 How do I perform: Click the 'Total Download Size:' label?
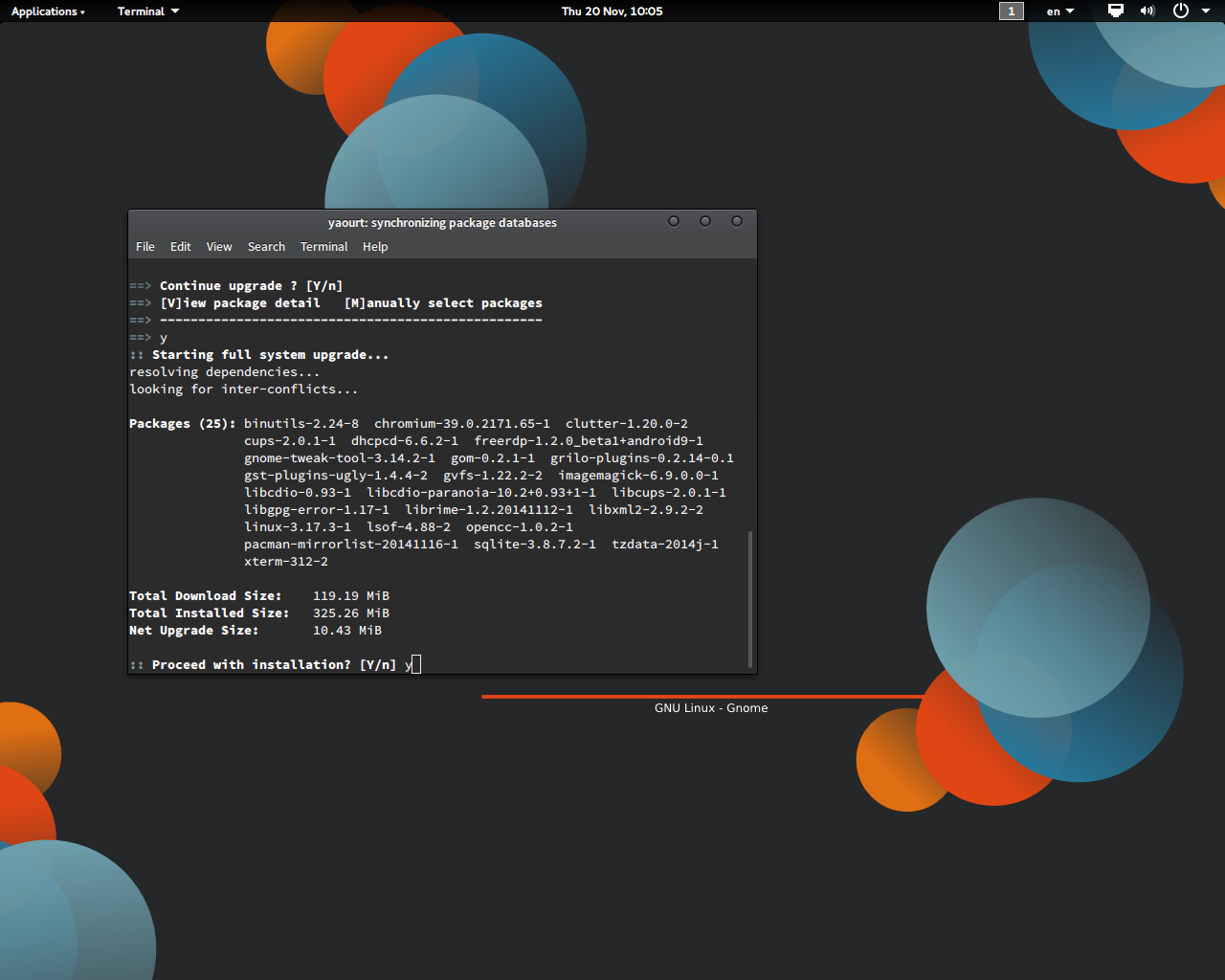(206, 595)
